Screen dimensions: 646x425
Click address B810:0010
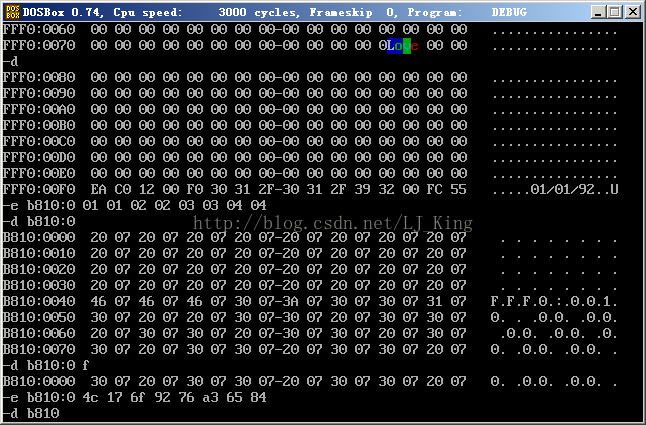(x=39, y=253)
